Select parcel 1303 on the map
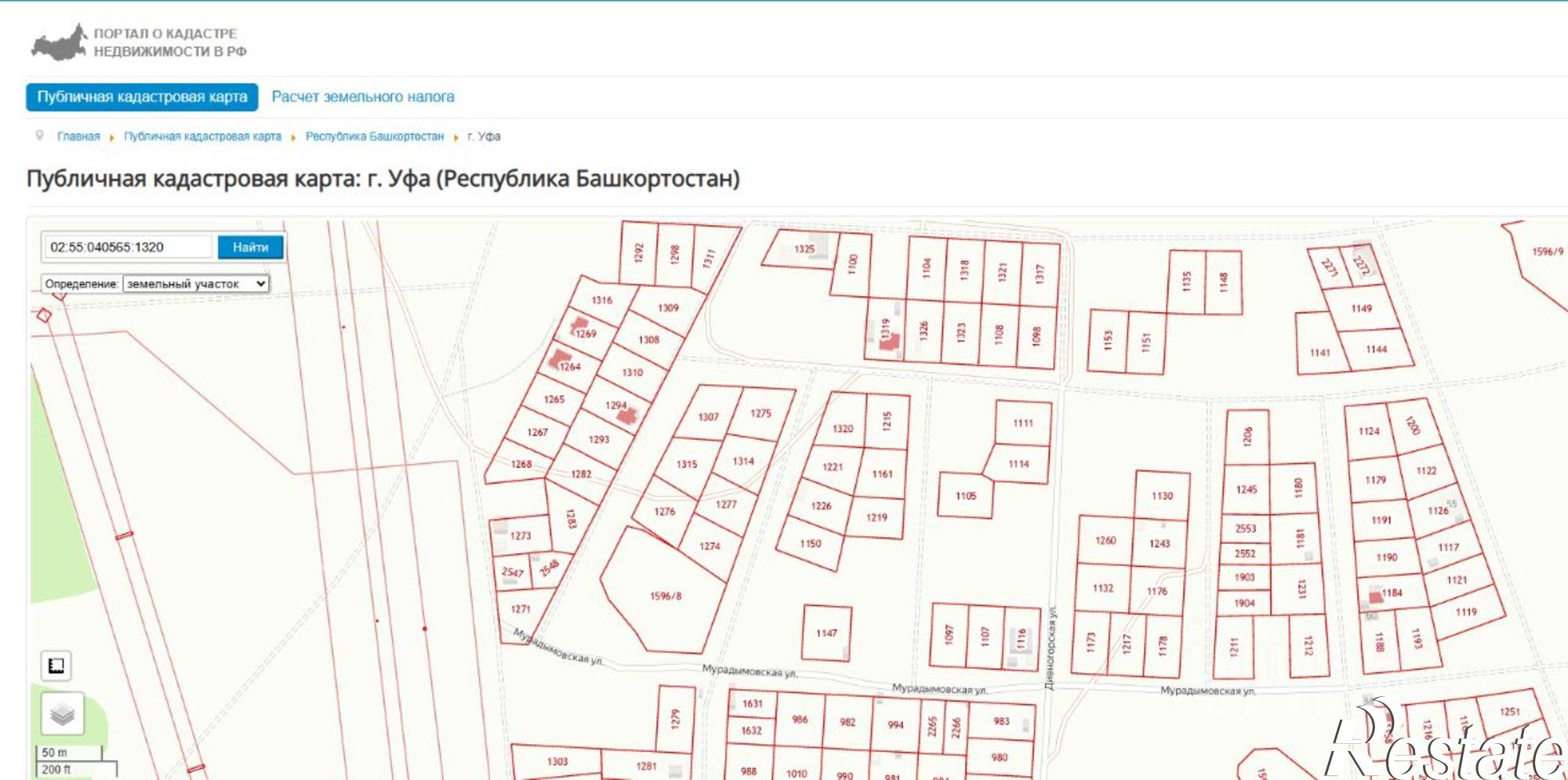 click(x=557, y=761)
